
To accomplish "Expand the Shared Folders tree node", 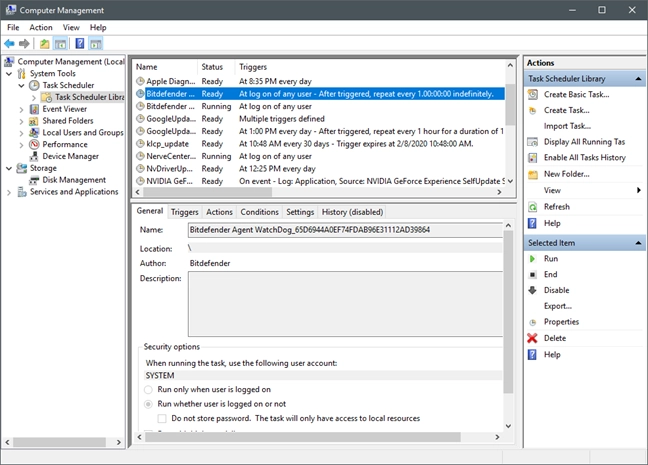I will coord(21,122).
